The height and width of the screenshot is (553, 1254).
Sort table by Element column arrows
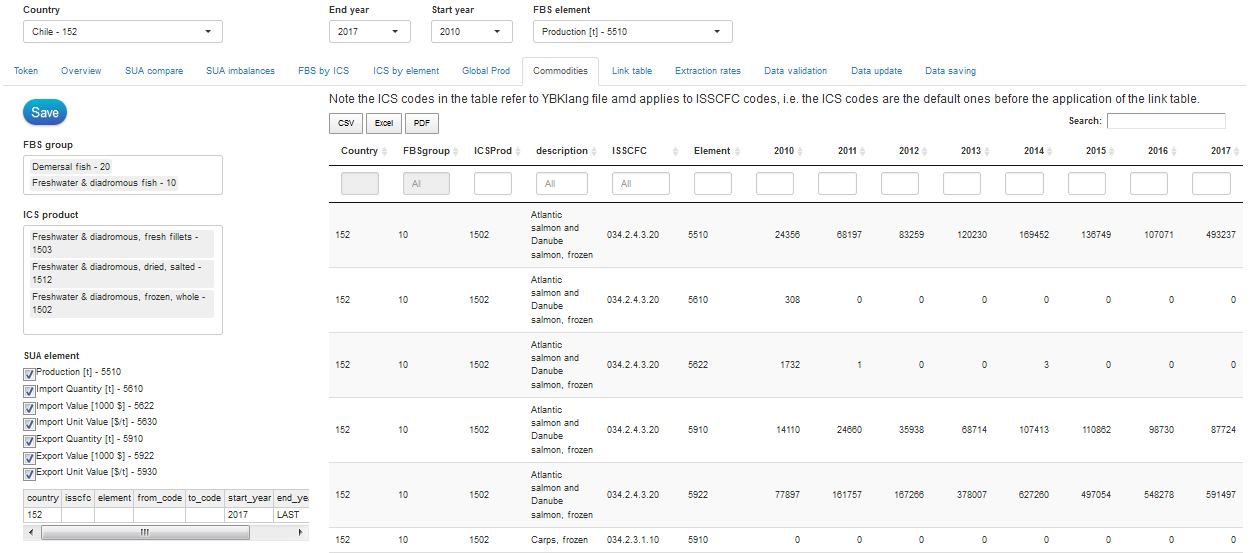(738, 151)
